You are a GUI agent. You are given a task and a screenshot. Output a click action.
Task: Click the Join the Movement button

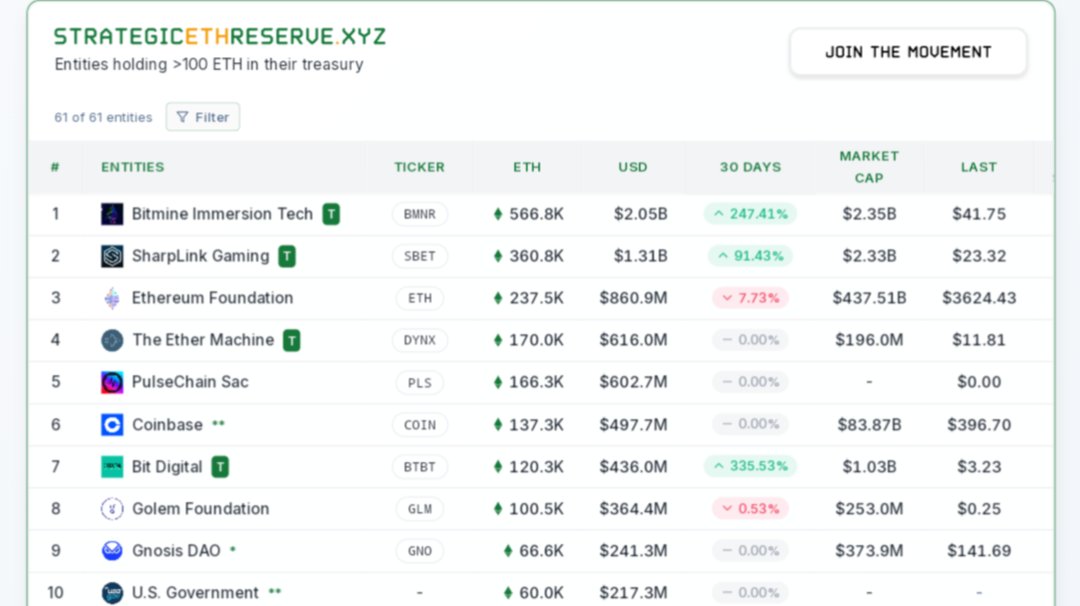pos(908,52)
